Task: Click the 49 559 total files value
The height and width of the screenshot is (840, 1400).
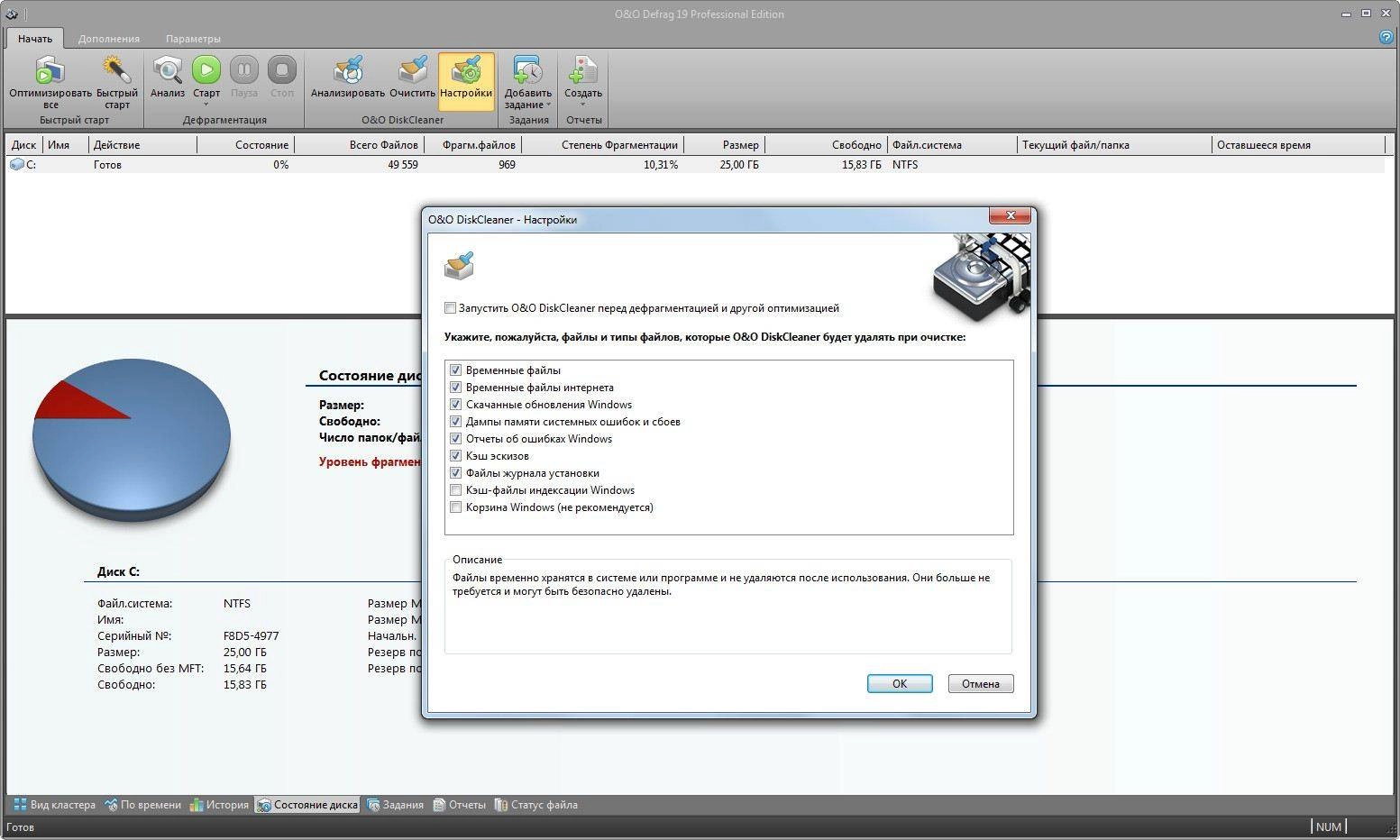Action: [x=403, y=165]
